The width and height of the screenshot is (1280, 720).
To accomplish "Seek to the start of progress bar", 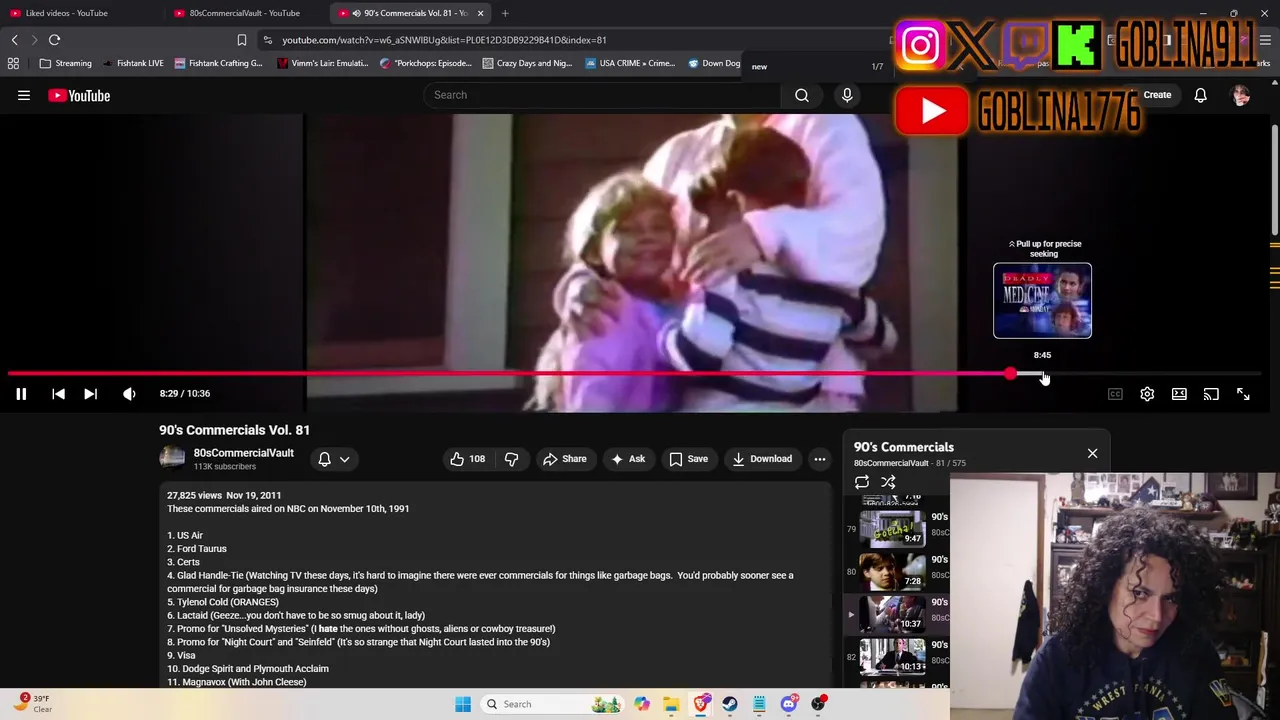I will [10, 374].
